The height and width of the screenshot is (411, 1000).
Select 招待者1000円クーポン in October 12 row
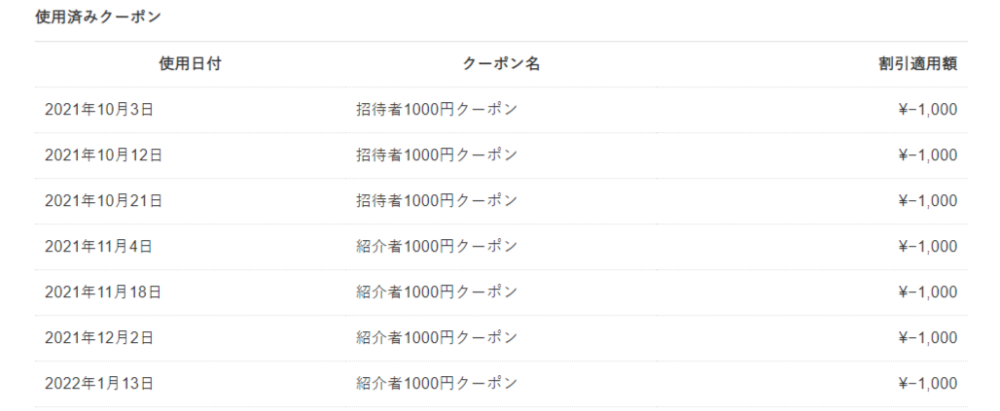[x=436, y=155]
